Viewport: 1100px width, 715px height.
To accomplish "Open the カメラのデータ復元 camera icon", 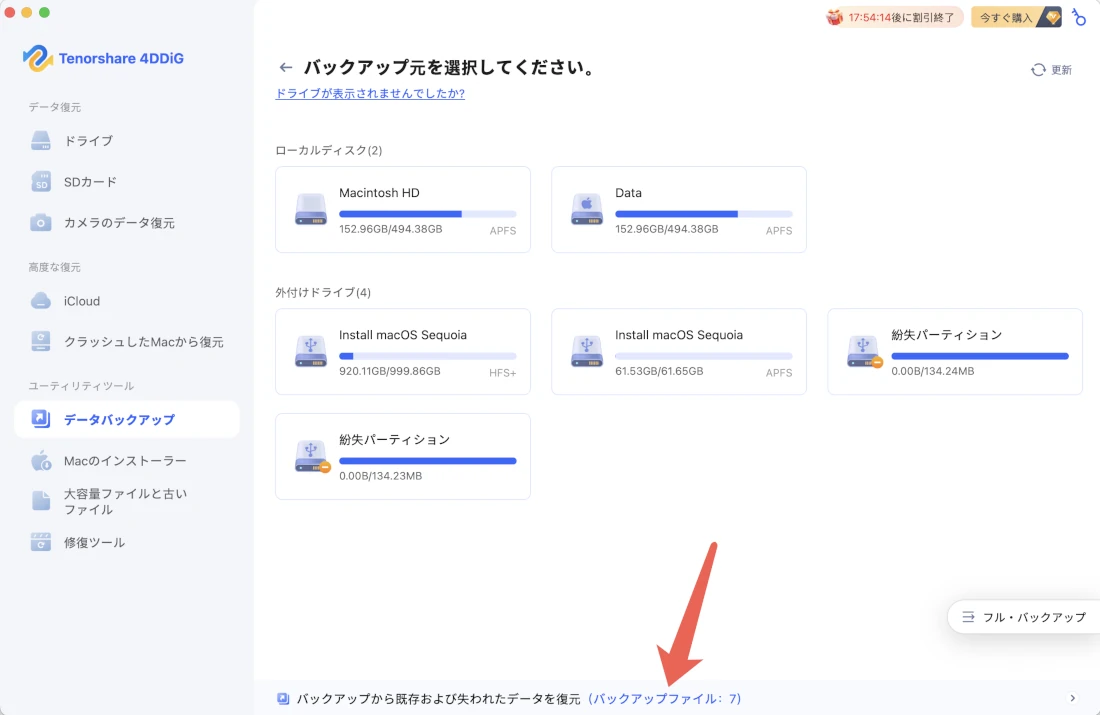I will tap(41, 222).
